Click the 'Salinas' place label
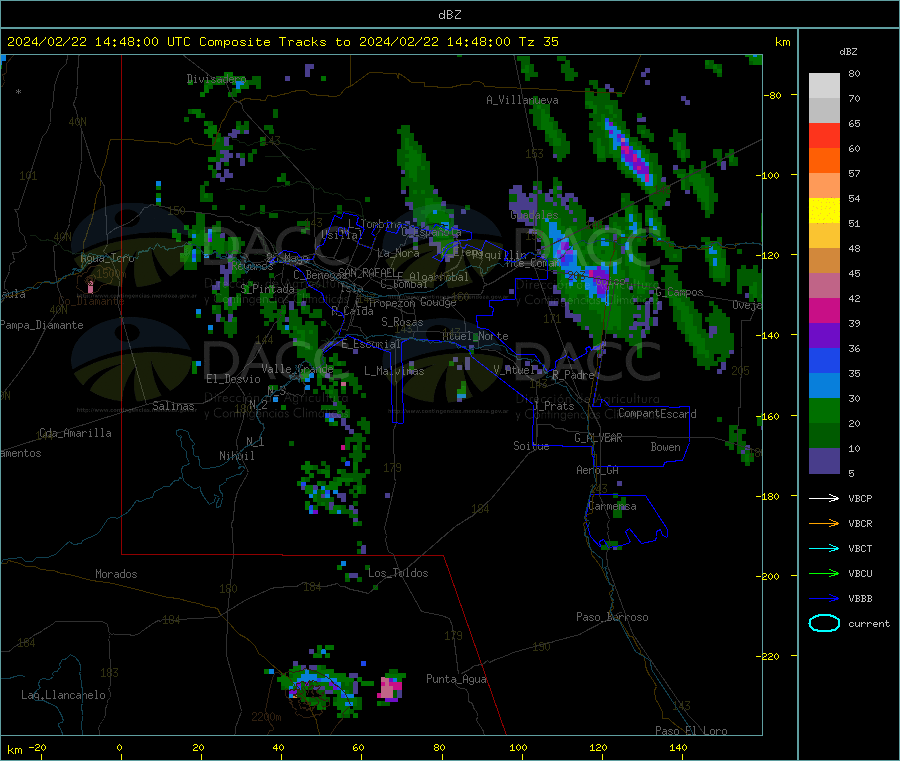The width and height of the screenshot is (900, 761). click(173, 406)
